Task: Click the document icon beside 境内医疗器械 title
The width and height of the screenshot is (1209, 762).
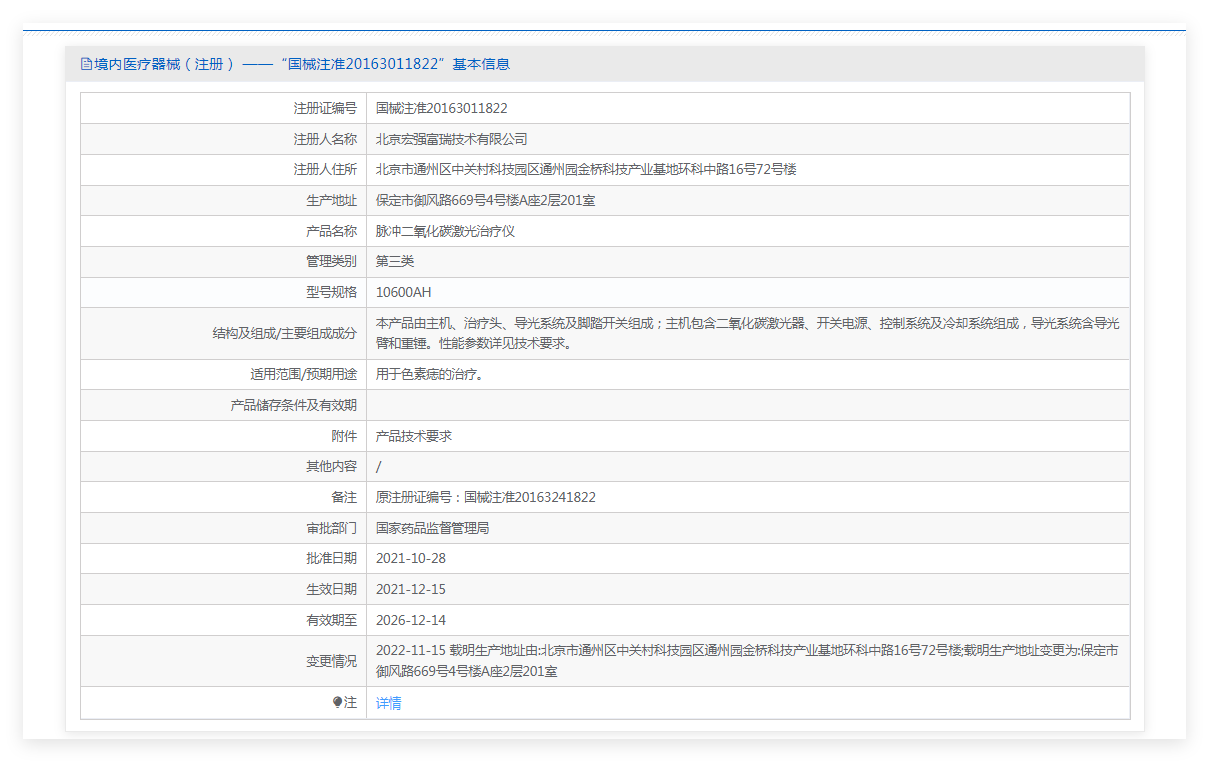Action: coord(86,64)
